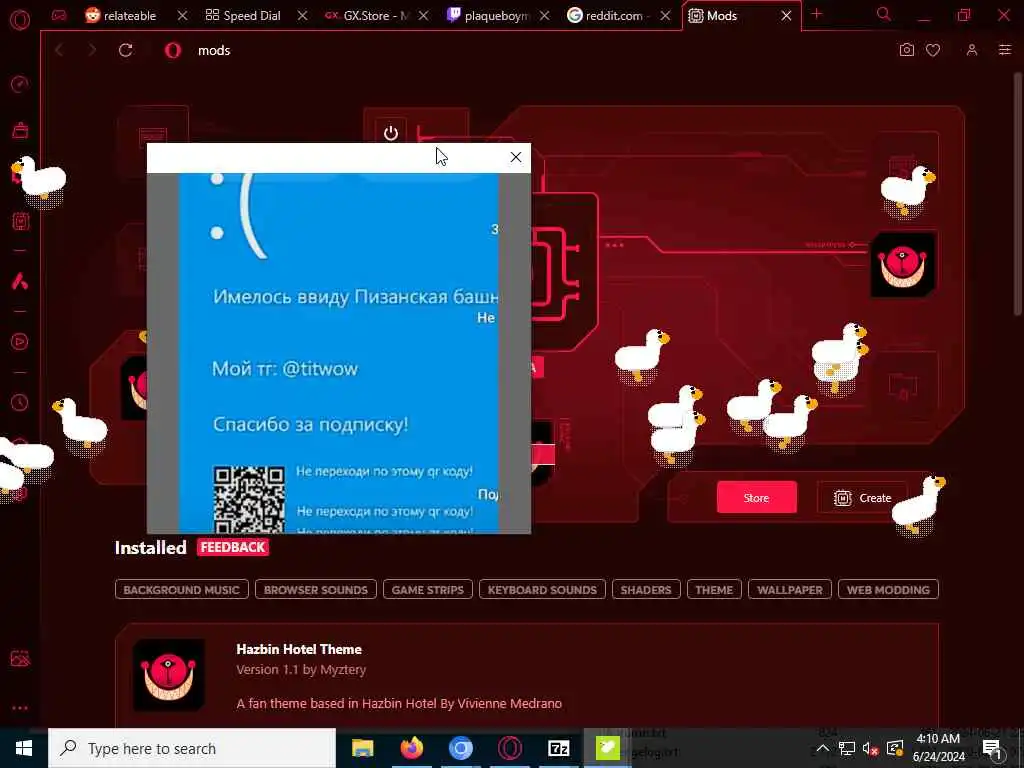Viewport: 1024px width, 768px height.
Task: Open the Opera GX main menu logo
Action: [20, 19]
